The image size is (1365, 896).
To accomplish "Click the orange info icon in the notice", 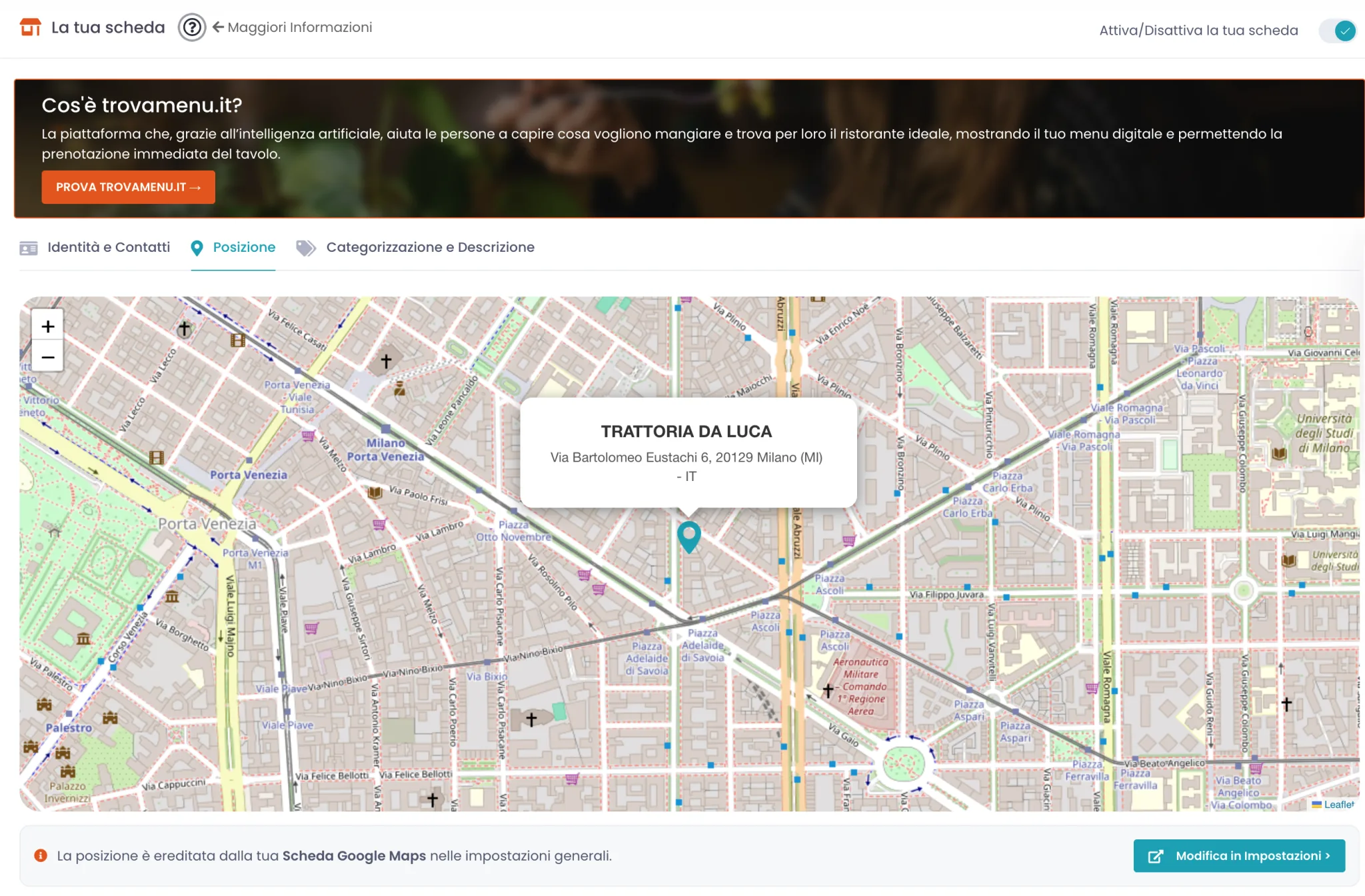I will [x=41, y=855].
